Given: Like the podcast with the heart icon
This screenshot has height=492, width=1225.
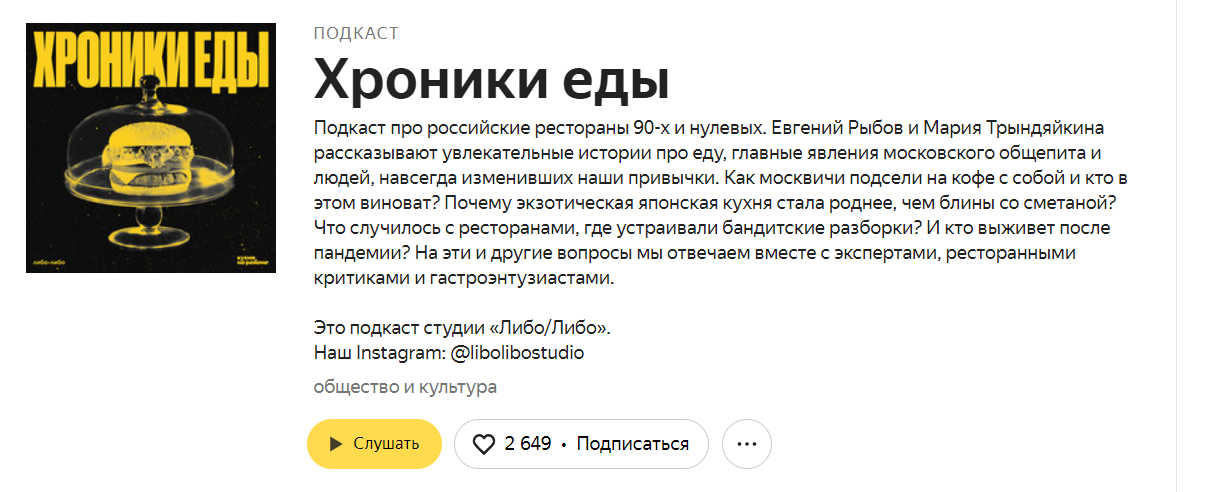Looking at the screenshot, I should pos(484,444).
